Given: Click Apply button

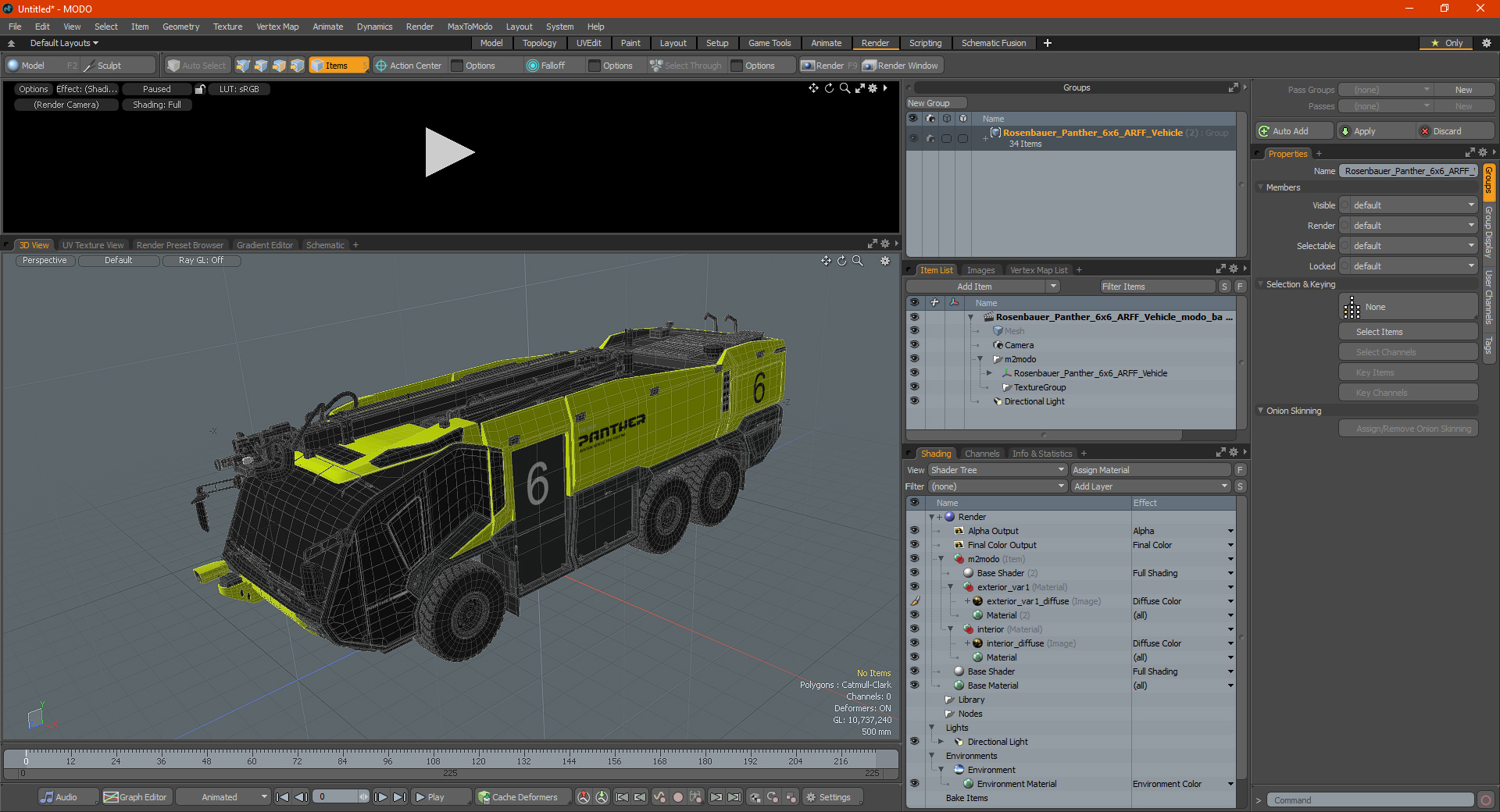Looking at the screenshot, I should coord(1375,131).
